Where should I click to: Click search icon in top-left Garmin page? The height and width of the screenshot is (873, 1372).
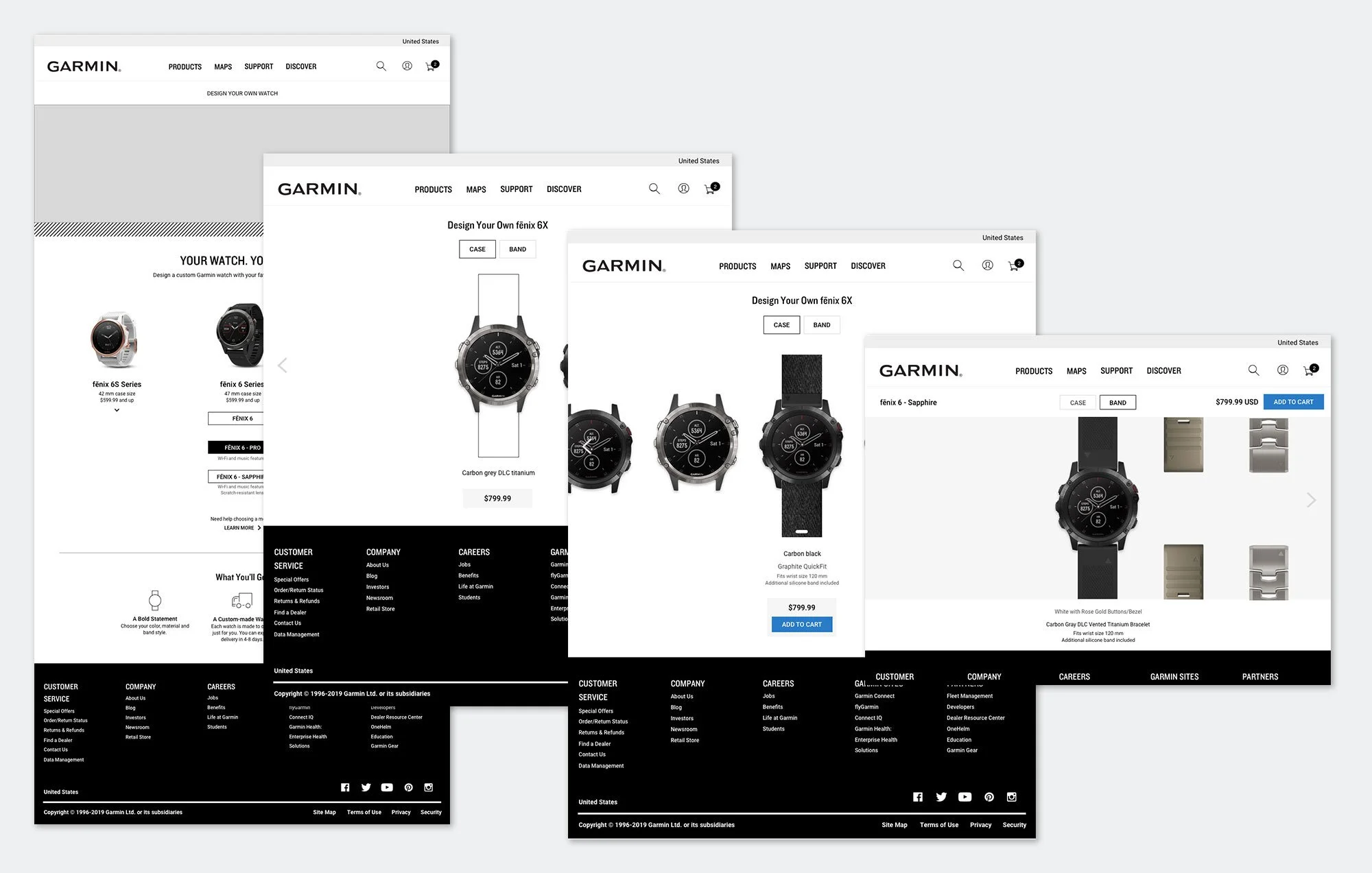(381, 66)
